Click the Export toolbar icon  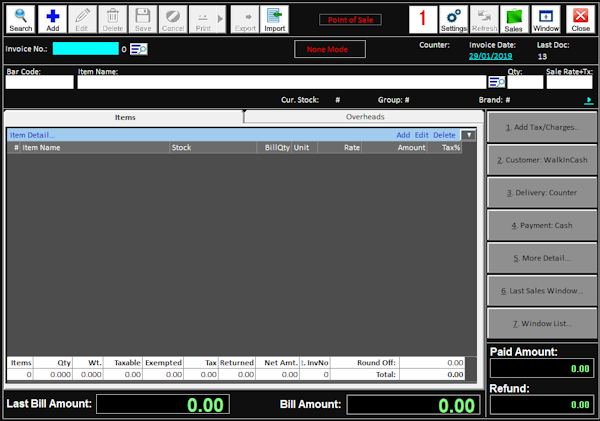coord(245,20)
